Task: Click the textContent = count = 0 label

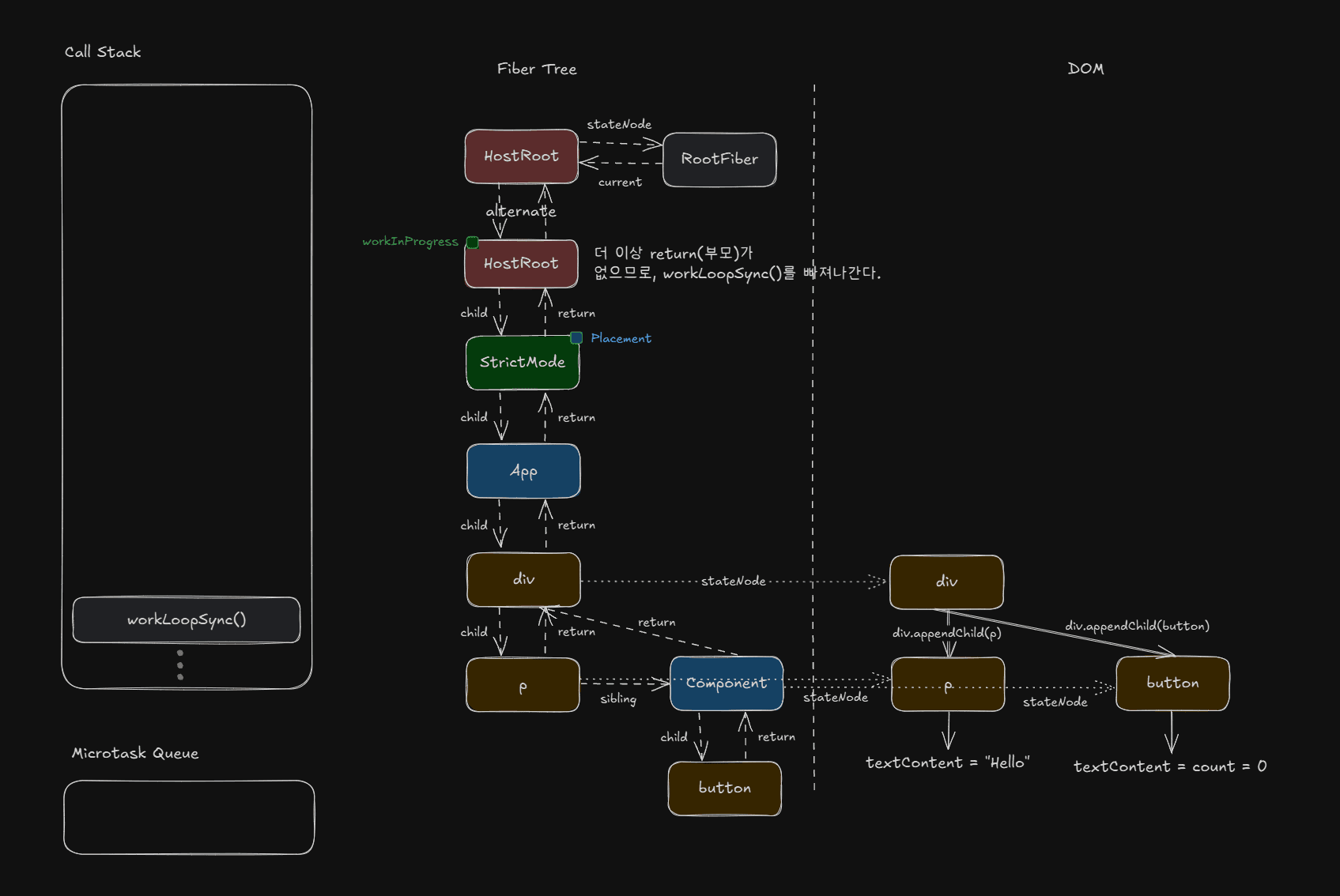Action: (1169, 767)
